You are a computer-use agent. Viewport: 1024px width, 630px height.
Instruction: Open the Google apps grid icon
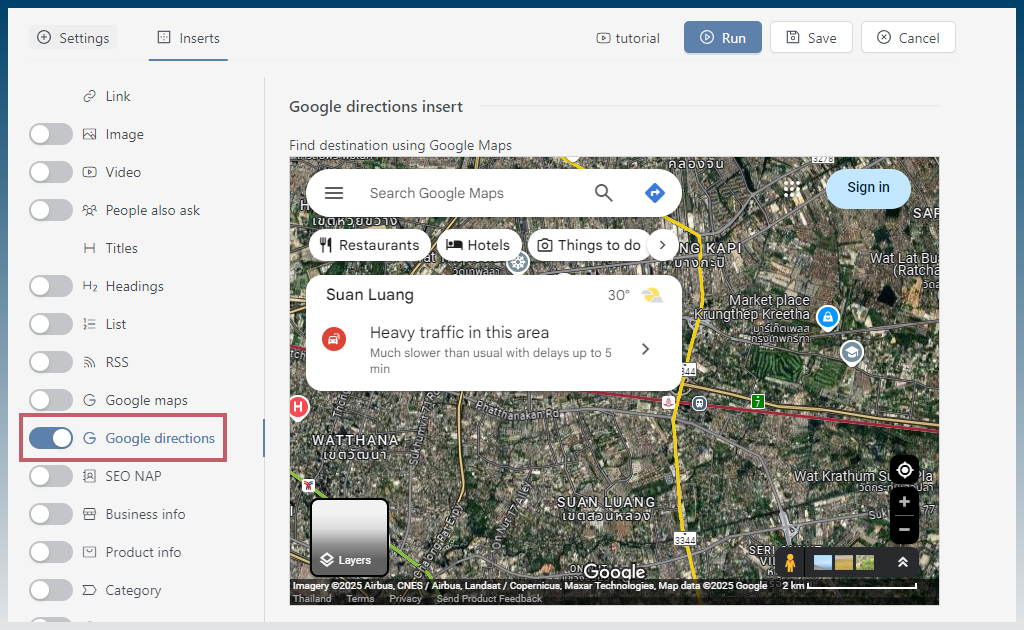(792, 189)
